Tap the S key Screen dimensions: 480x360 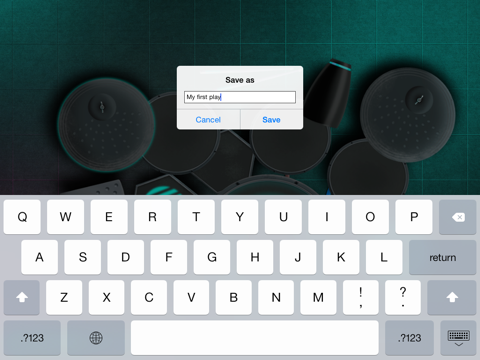coord(83,257)
